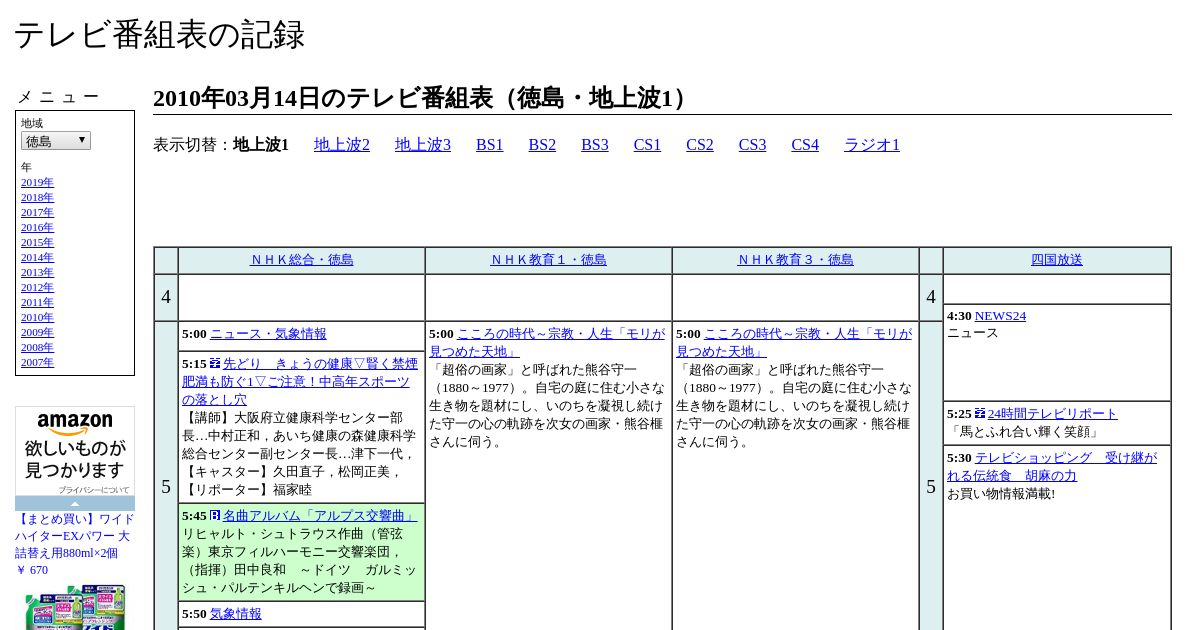Click the ￥670 price text
Image resolution: width=1200 pixels, height=630 pixels.
(32, 570)
